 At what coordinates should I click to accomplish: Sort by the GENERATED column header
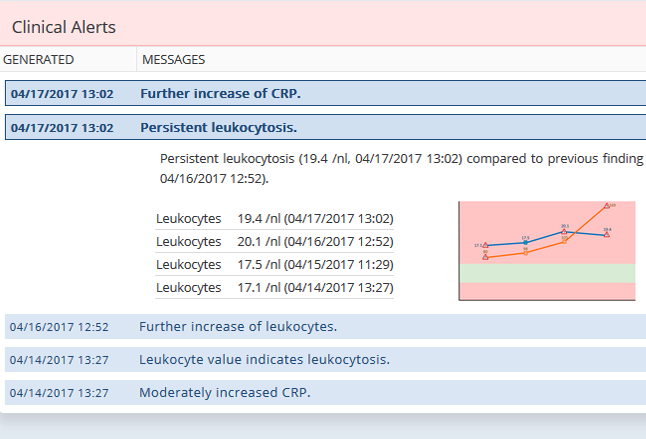pos(38,60)
